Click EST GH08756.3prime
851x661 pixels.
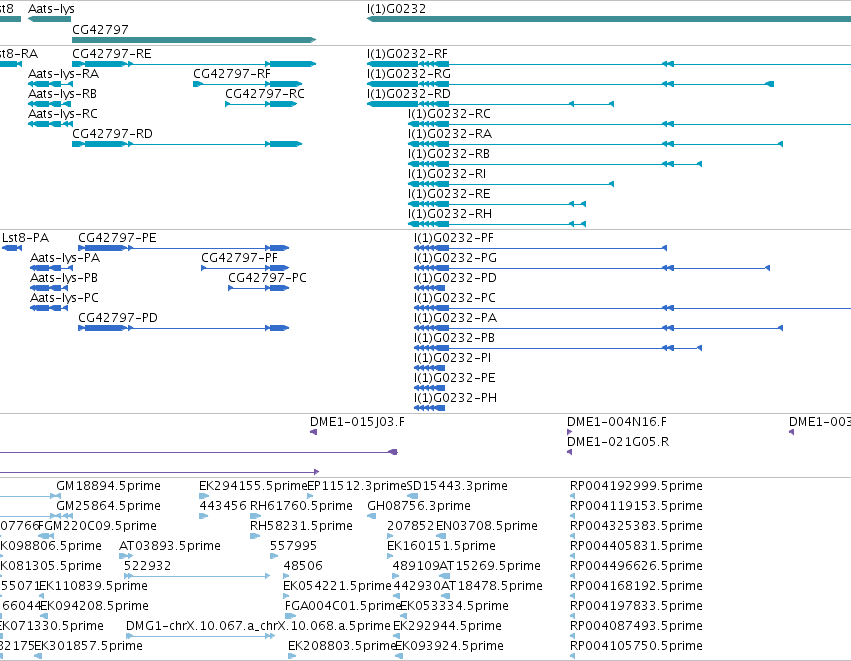tap(419, 506)
